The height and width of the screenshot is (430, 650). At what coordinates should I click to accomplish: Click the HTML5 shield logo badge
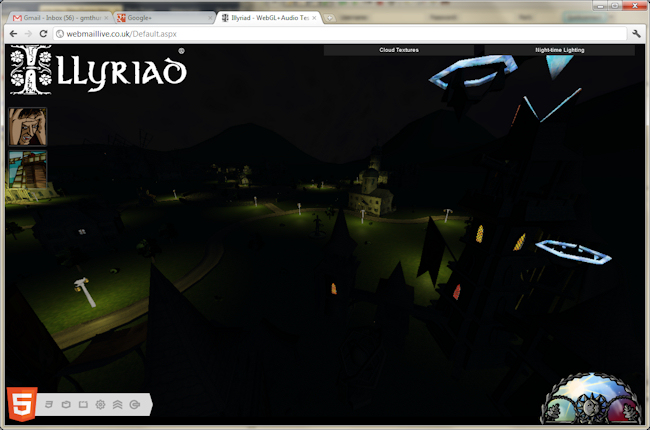click(22, 404)
